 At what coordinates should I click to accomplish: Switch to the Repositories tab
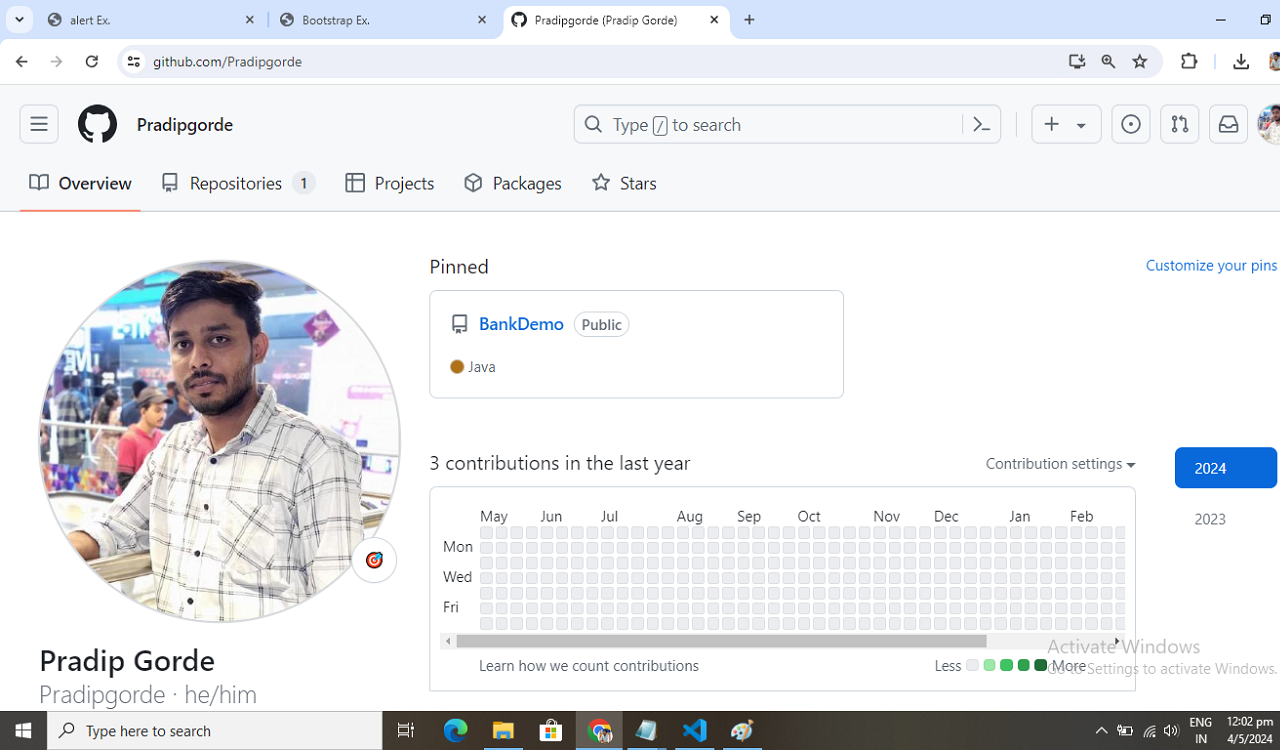(x=238, y=183)
